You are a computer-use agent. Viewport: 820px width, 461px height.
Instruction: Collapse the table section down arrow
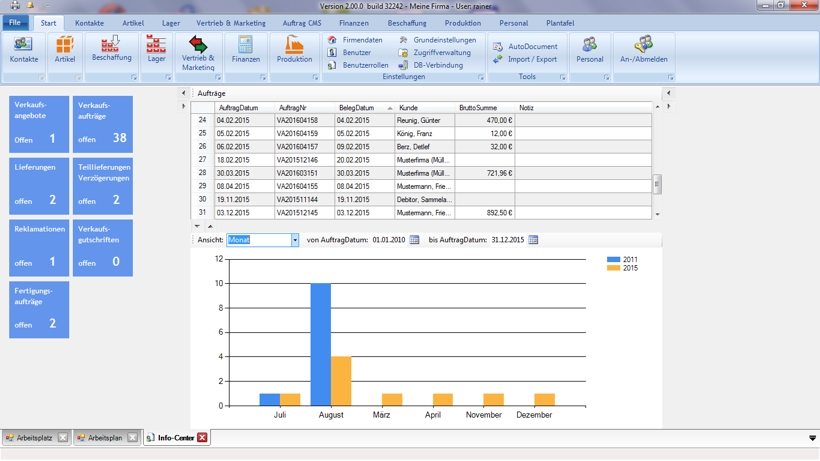pos(197,226)
